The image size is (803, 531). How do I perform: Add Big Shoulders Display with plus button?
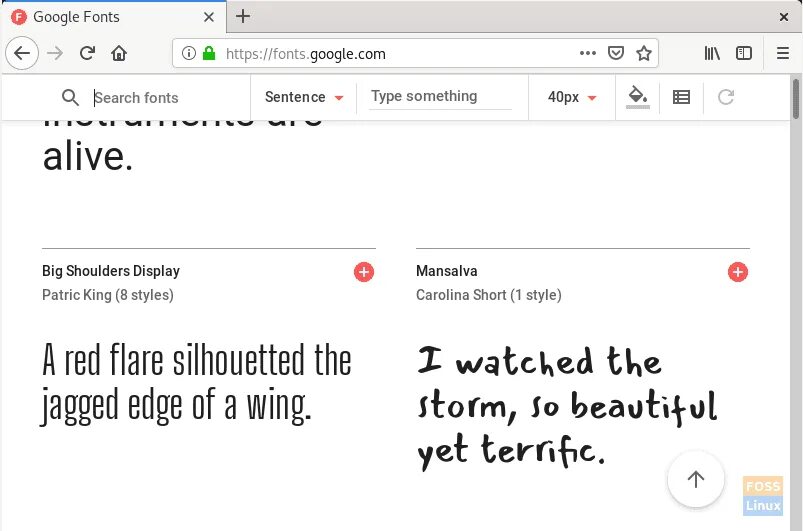364,272
